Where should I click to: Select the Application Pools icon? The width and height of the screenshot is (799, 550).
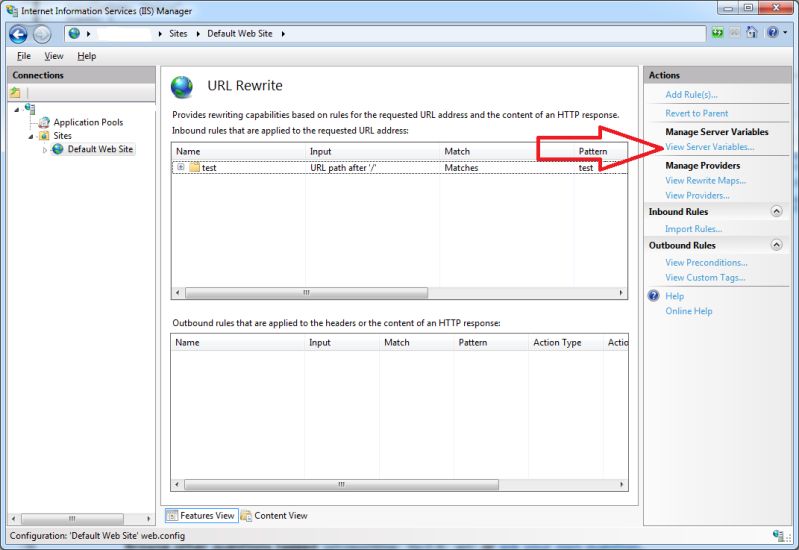point(44,122)
